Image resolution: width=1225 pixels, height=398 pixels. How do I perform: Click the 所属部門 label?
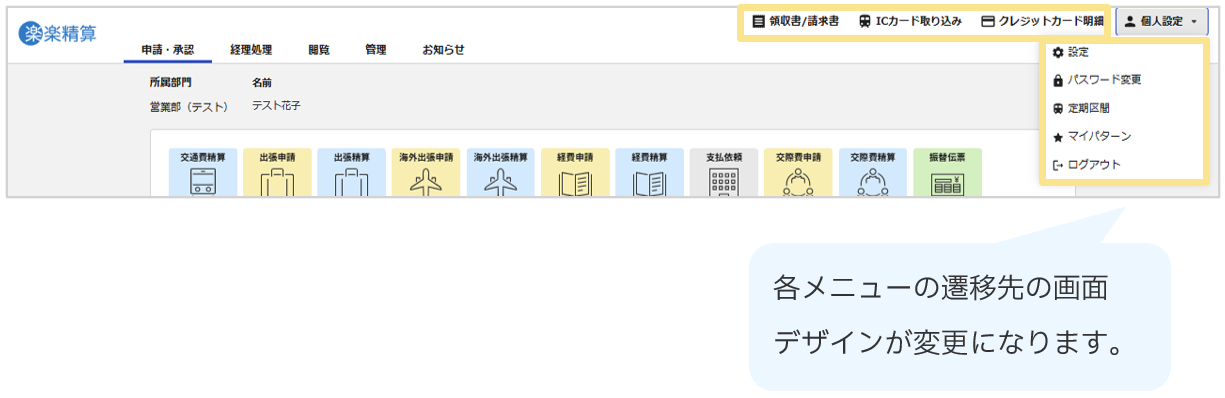click(x=170, y=82)
